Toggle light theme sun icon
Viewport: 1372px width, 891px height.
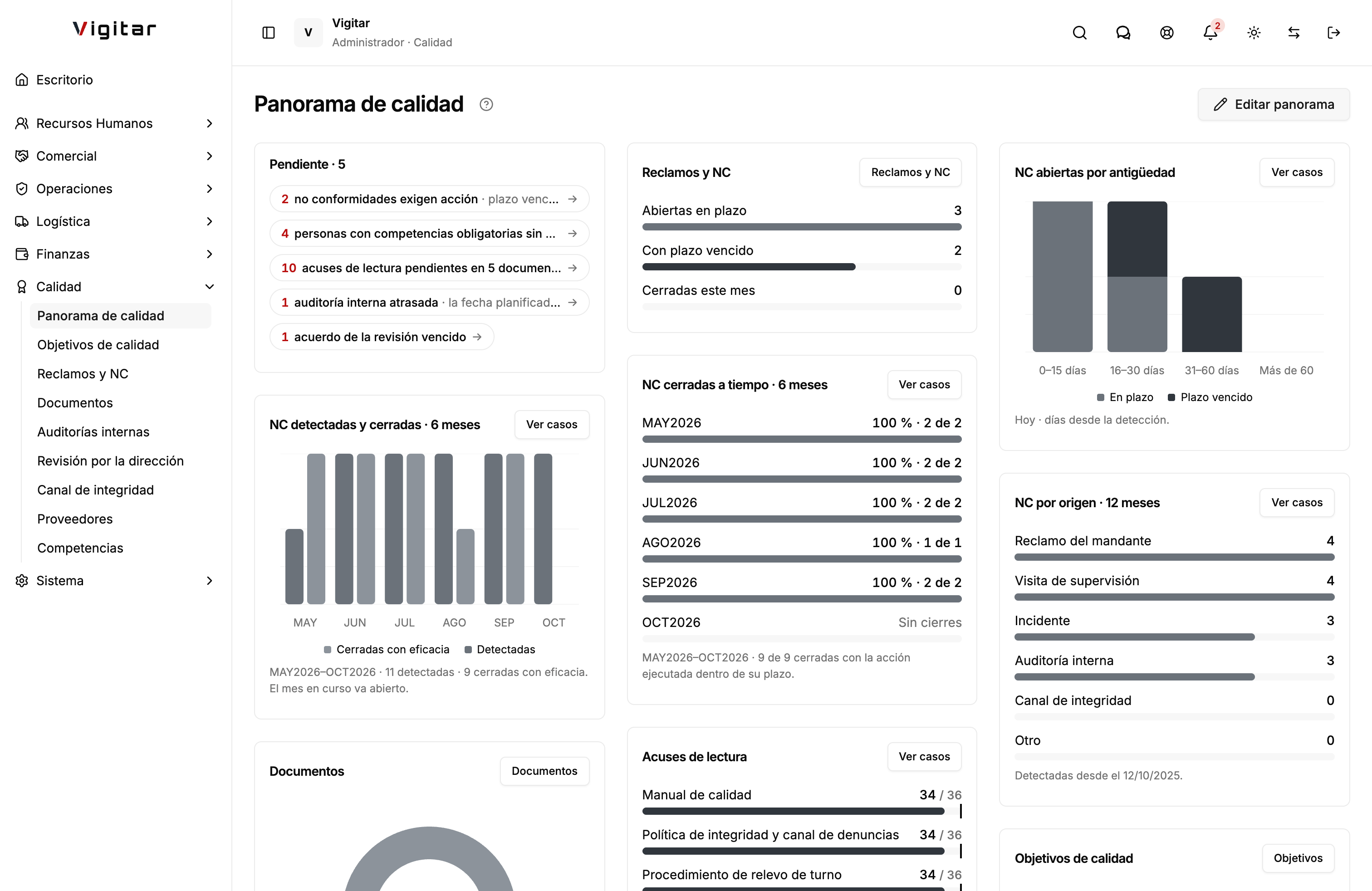point(1254,33)
